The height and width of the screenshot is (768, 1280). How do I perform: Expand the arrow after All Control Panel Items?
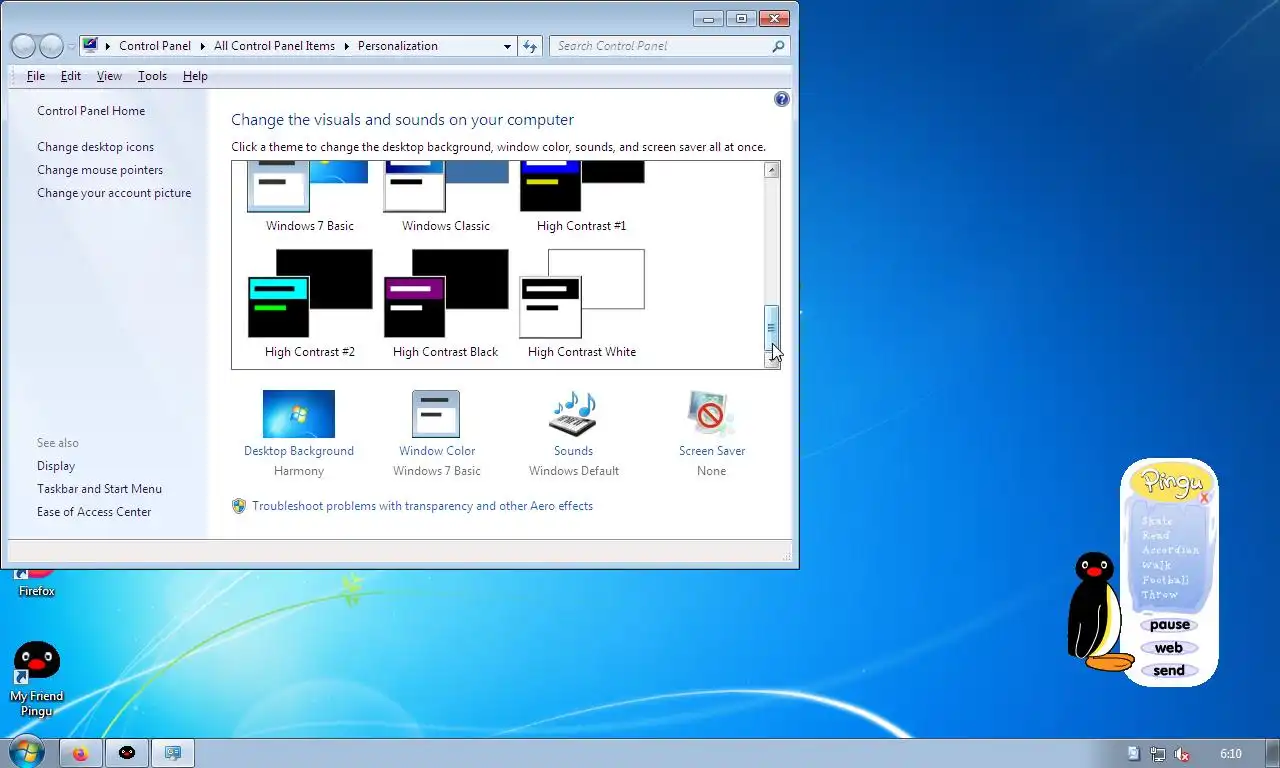(x=346, y=46)
